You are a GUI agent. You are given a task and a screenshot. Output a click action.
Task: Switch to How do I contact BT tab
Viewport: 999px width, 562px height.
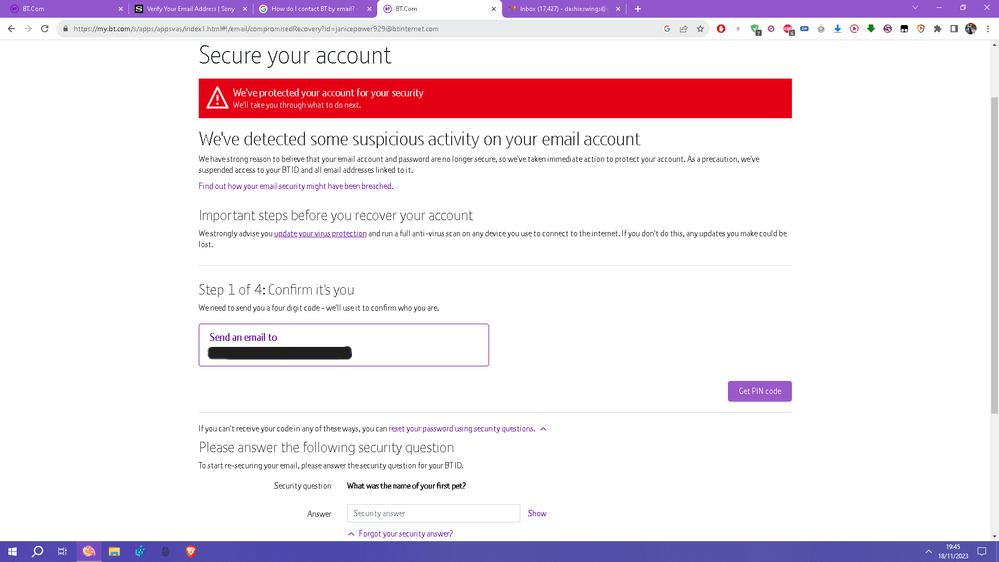(x=314, y=9)
